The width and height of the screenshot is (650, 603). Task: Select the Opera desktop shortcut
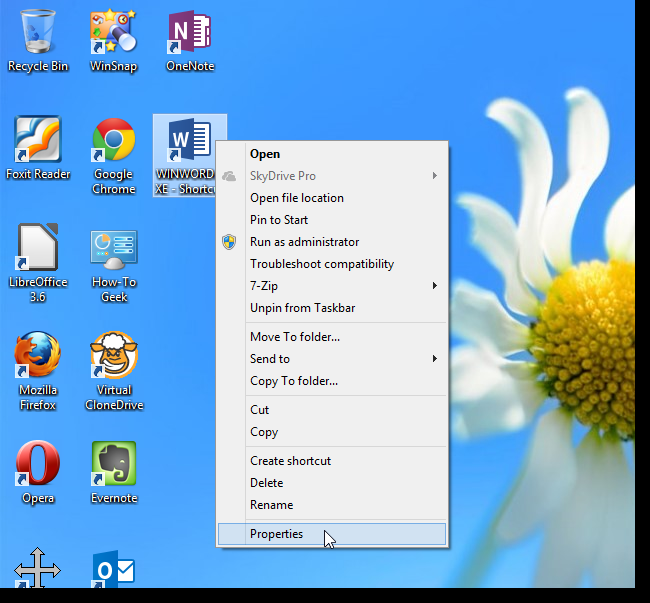pyautogui.click(x=39, y=465)
